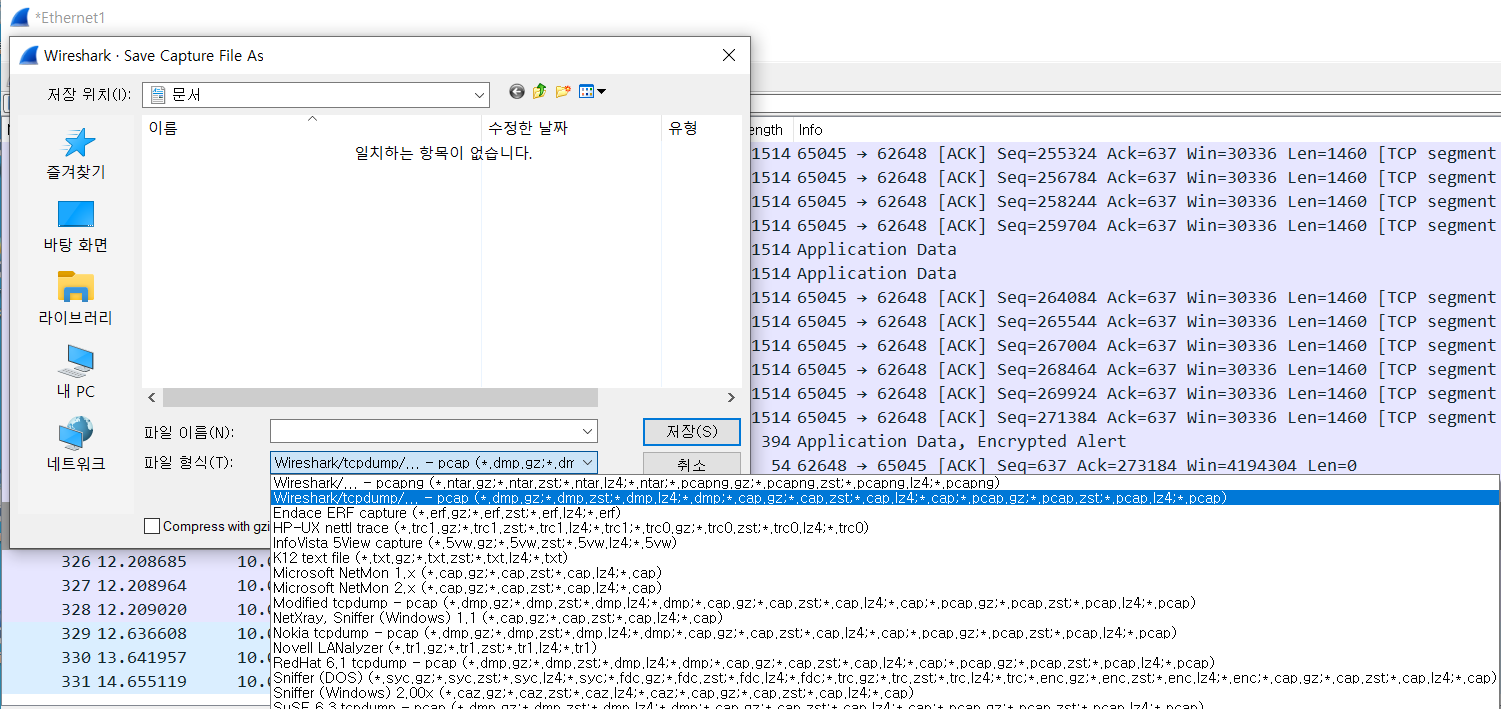Open the 라이브러리 libraries location
Screen dimensions: 1501x709
click(75, 299)
